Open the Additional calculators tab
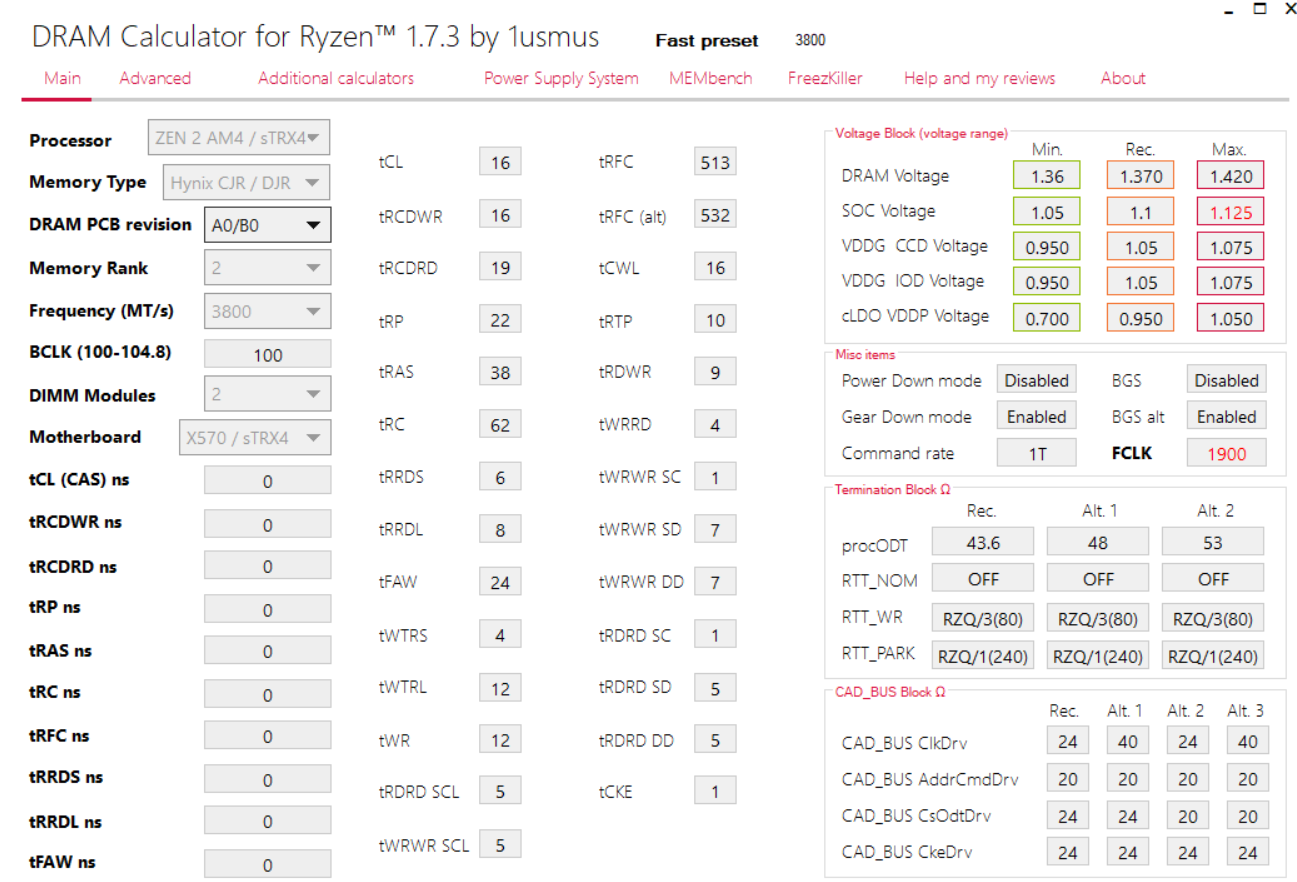This screenshot has height=882, width=1297. pyautogui.click(x=336, y=78)
